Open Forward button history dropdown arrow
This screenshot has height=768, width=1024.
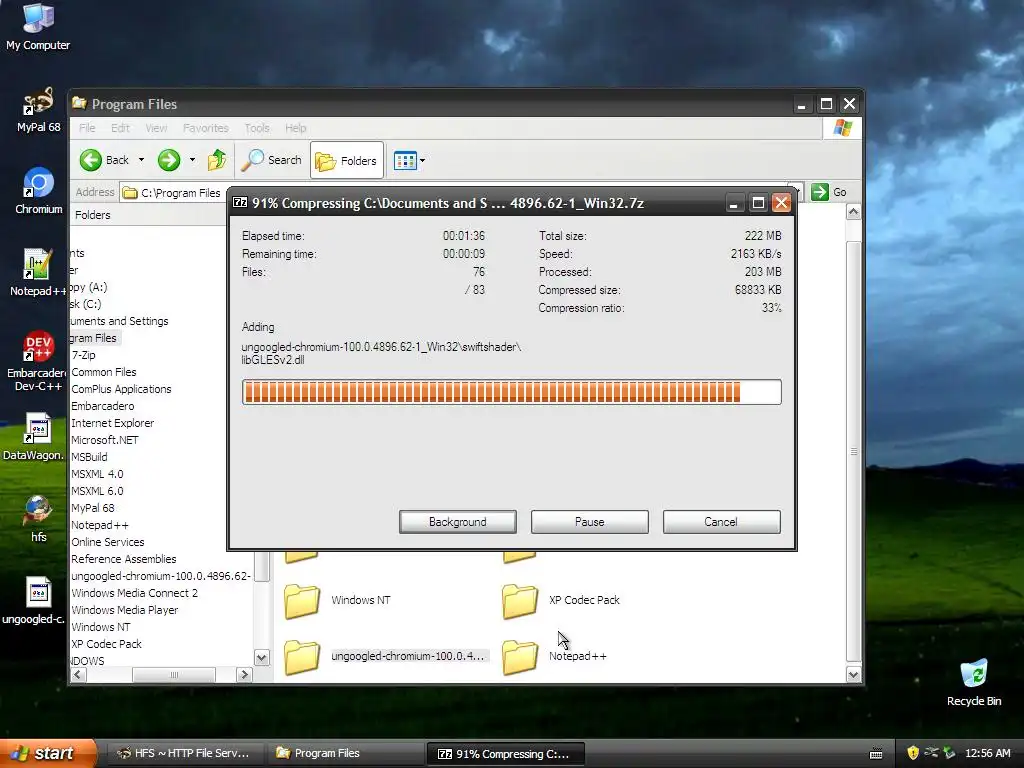(192, 160)
